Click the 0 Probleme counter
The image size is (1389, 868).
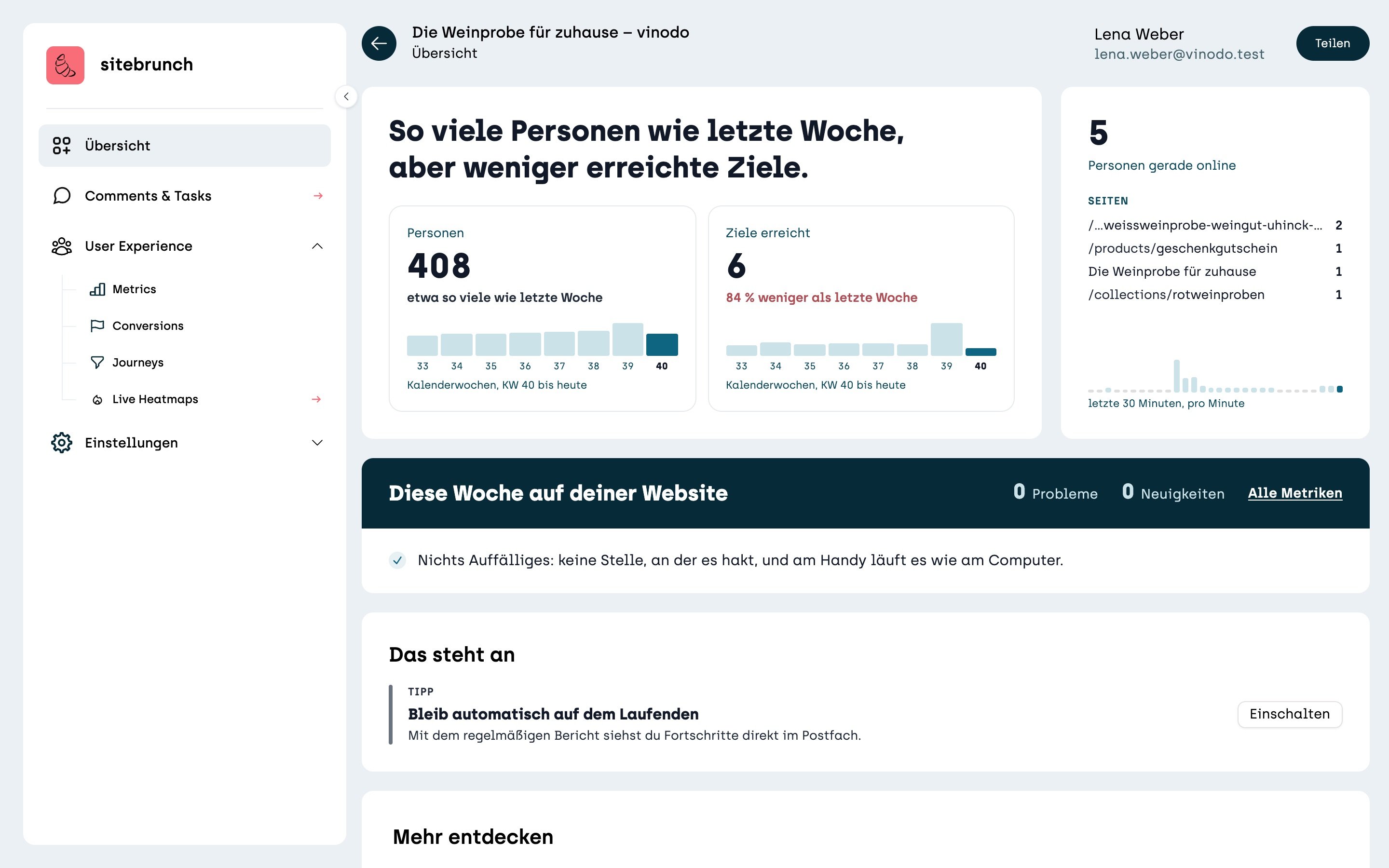pyautogui.click(x=1055, y=492)
